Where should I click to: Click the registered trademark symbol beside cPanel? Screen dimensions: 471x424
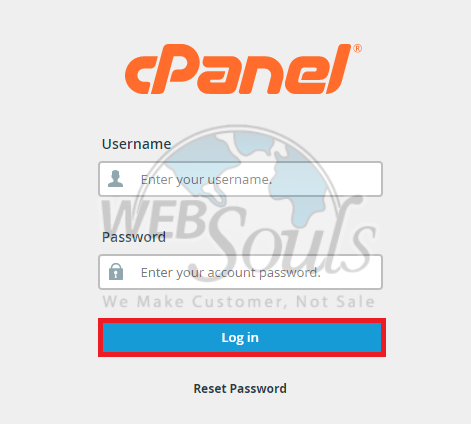(x=357, y=48)
